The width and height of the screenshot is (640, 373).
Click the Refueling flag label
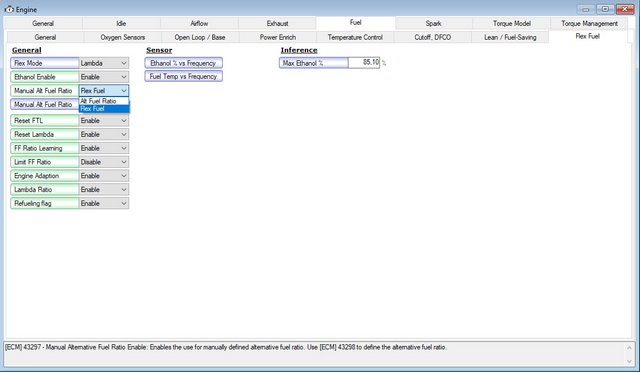click(x=44, y=203)
